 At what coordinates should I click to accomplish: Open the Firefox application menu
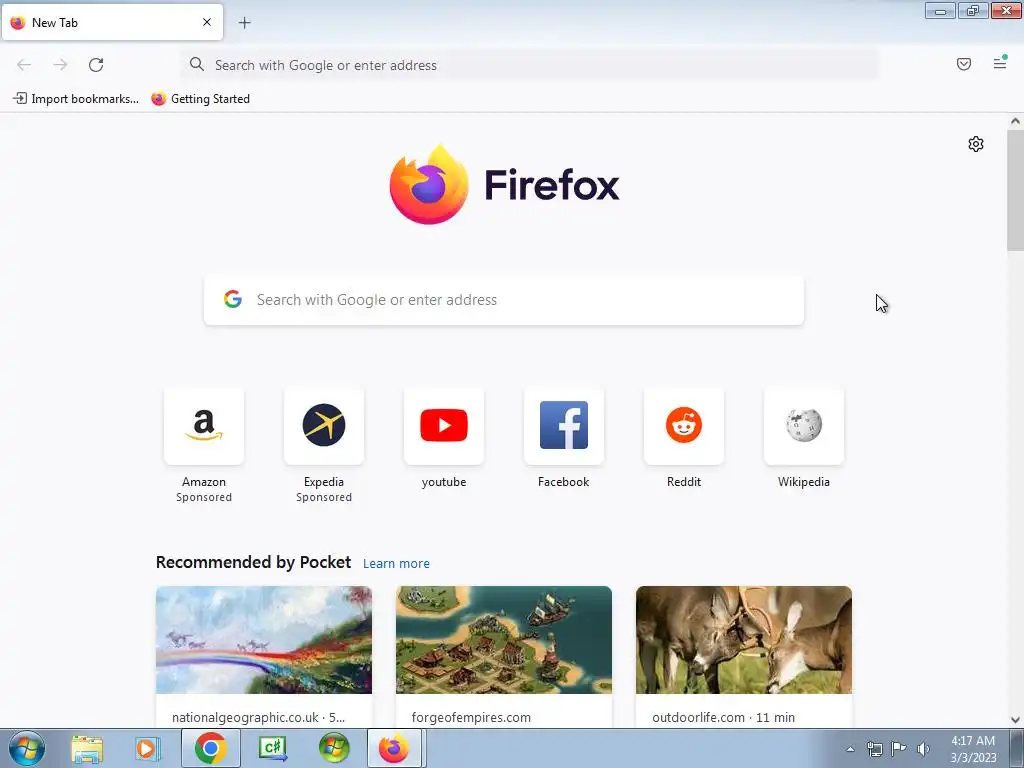click(x=1000, y=63)
